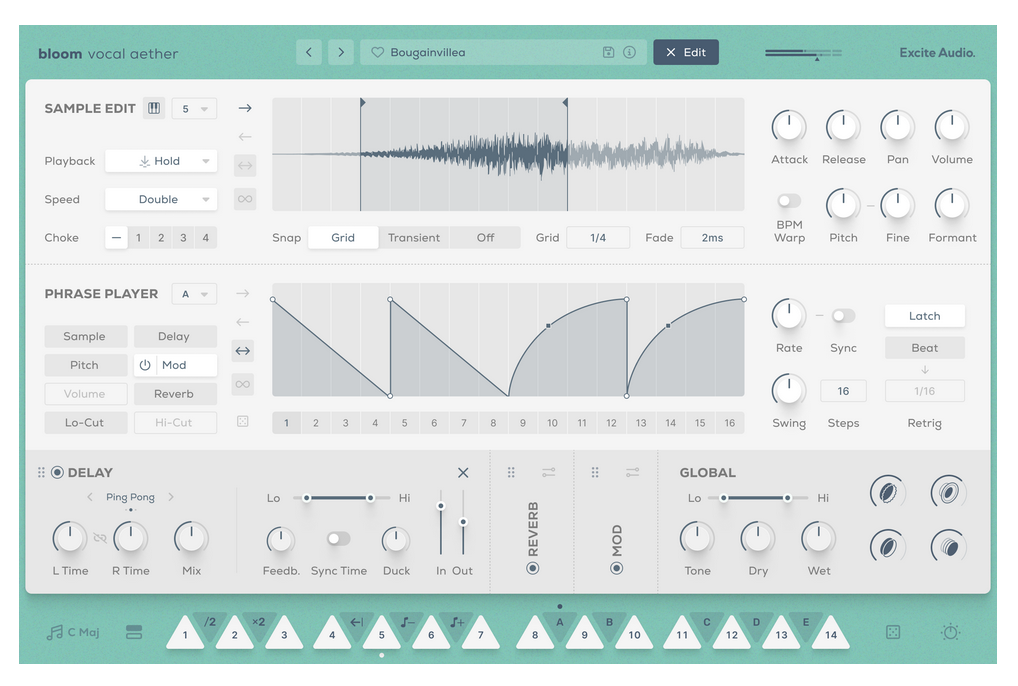This screenshot has width=1018, height=686.
Task: Click the Formant knob
Action: (x=952, y=206)
